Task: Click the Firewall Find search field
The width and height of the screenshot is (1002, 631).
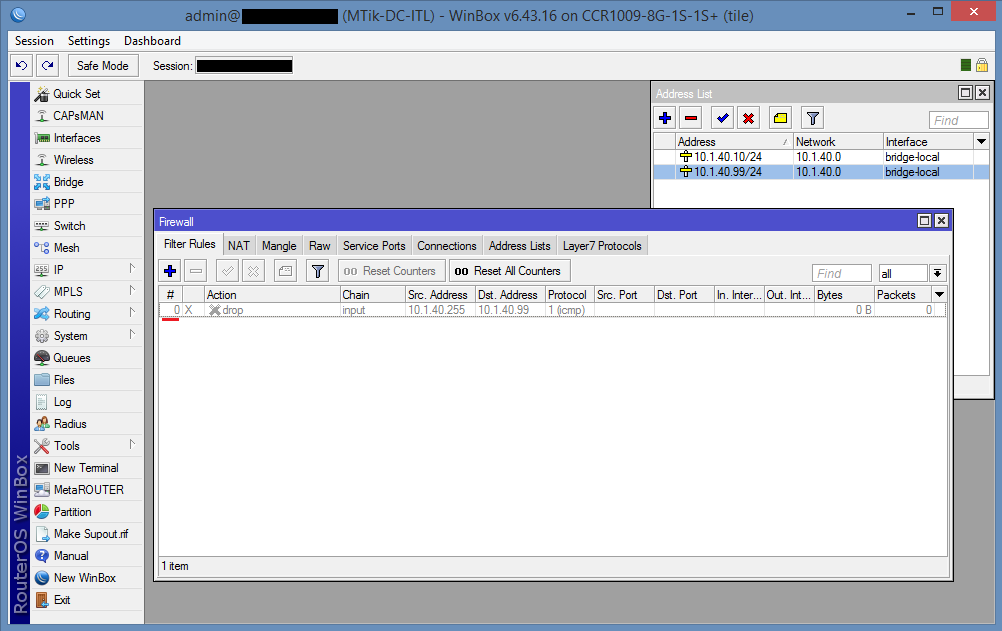Action: [842, 274]
